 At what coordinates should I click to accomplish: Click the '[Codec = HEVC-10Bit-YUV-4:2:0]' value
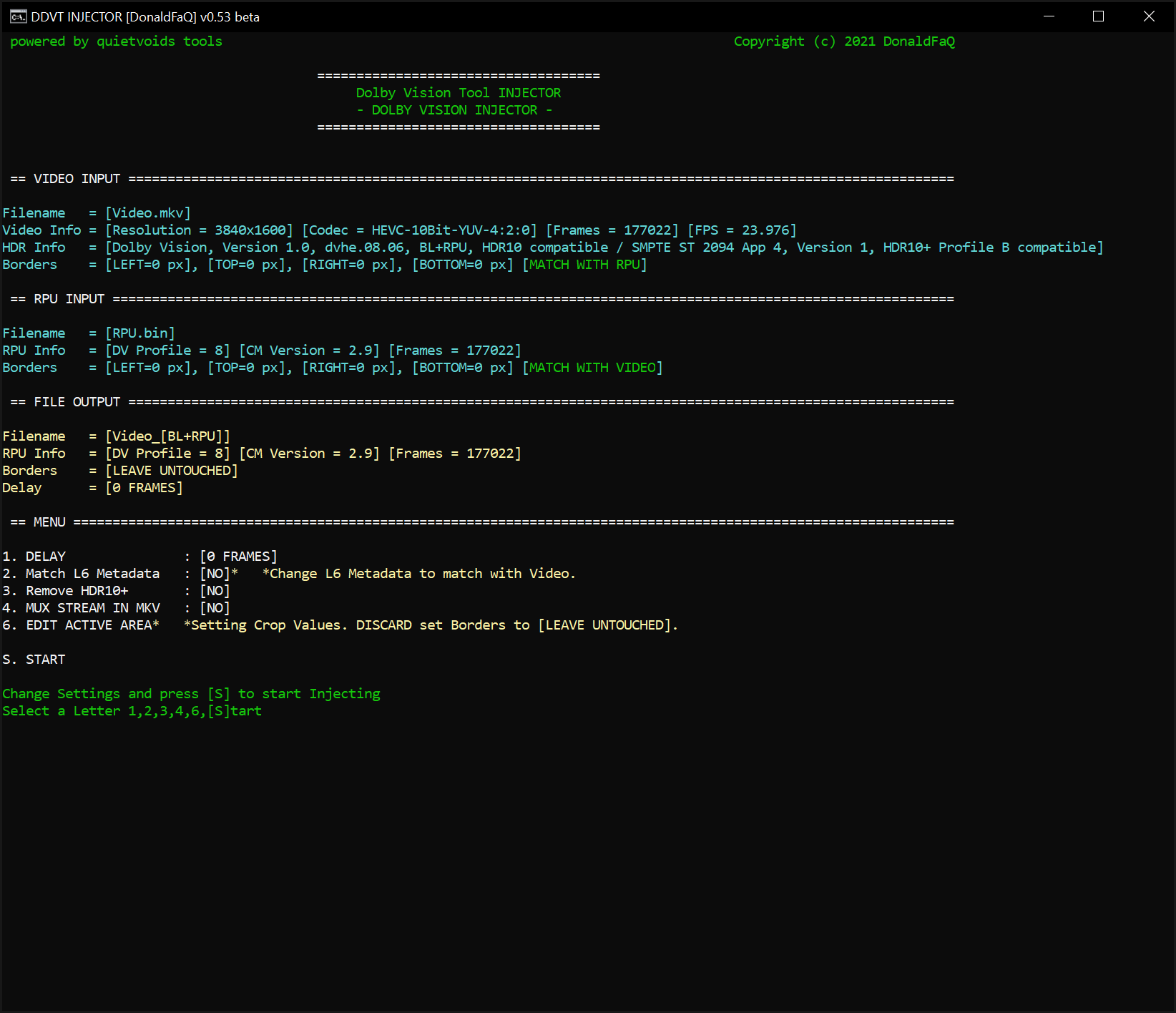(x=419, y=230)
